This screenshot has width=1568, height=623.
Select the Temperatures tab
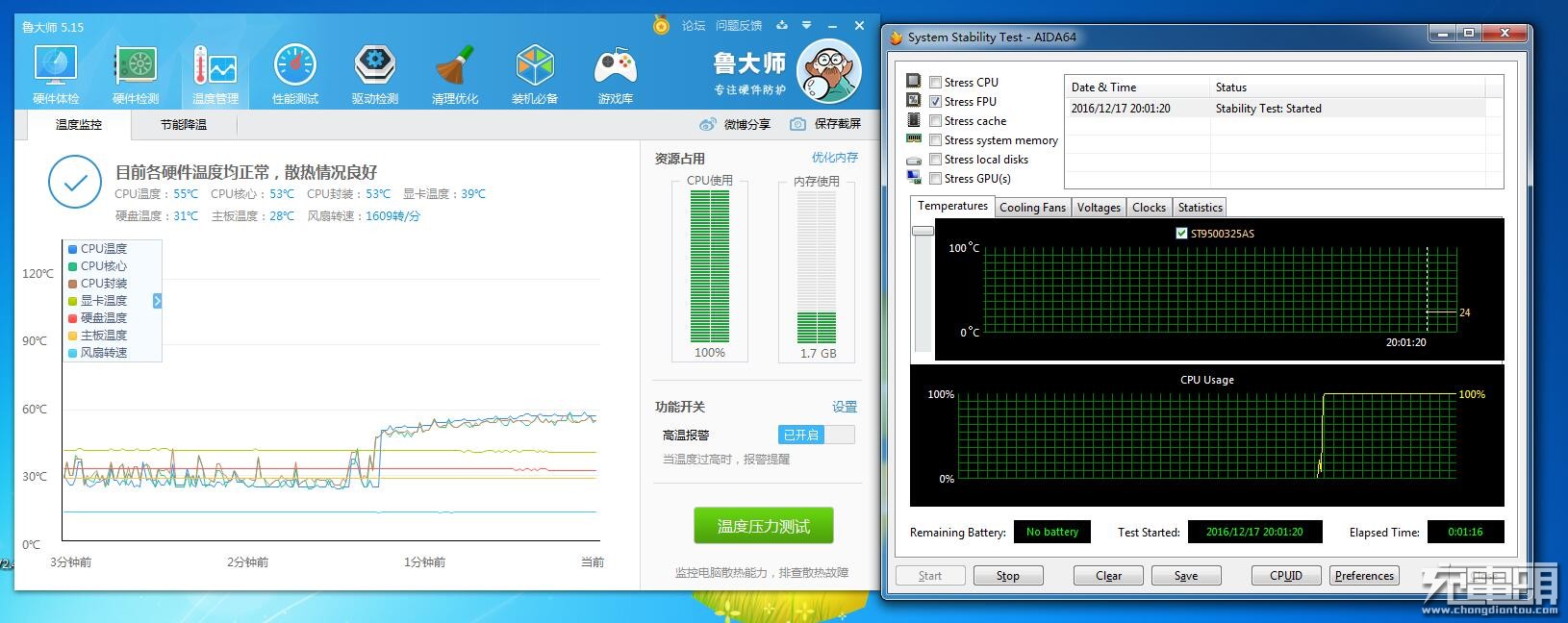952,206
